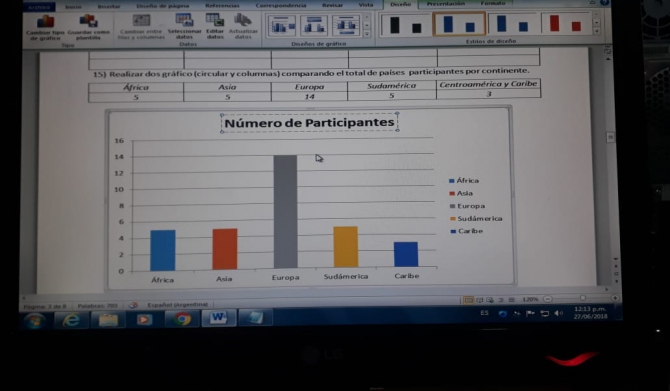Select the Número de Participantes chart title

309,123
